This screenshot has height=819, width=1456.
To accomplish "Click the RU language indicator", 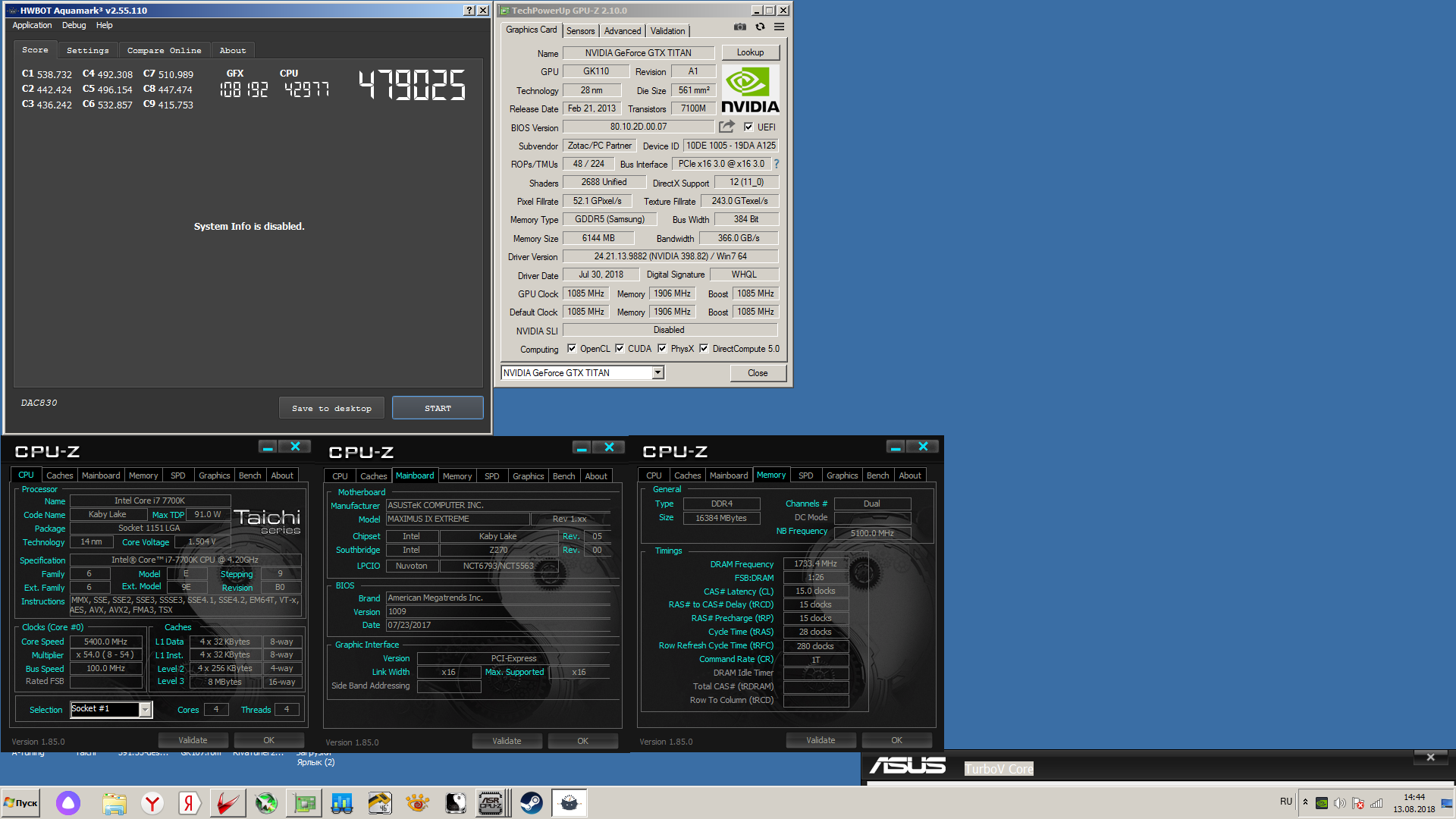I will coord(1285,802).
